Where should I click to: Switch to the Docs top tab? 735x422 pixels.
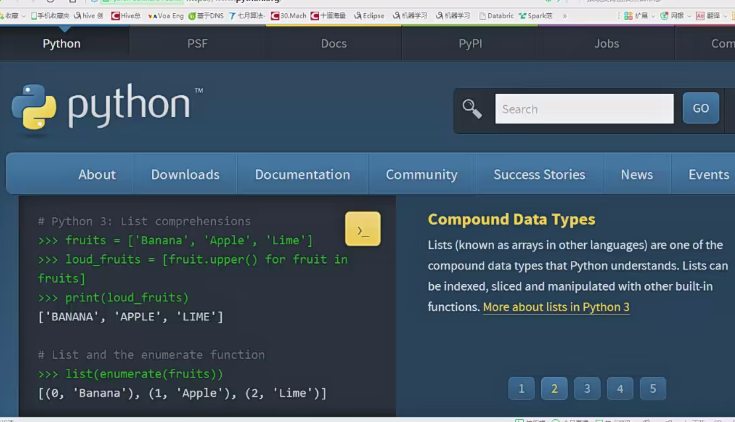click(x=333, y=44)
